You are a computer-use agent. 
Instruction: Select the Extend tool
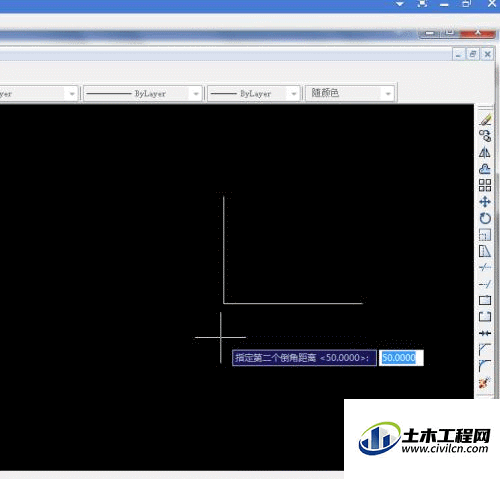point(485,284)
